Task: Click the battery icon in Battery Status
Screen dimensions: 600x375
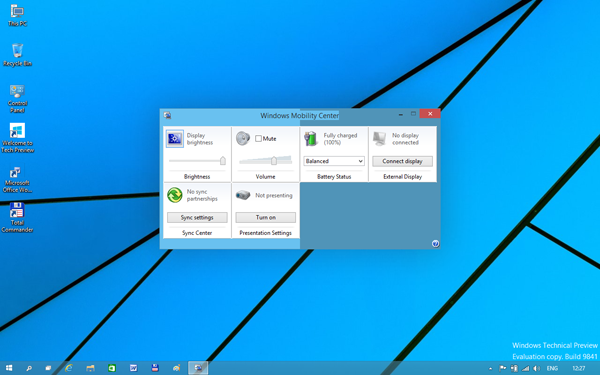Action: 311,139
